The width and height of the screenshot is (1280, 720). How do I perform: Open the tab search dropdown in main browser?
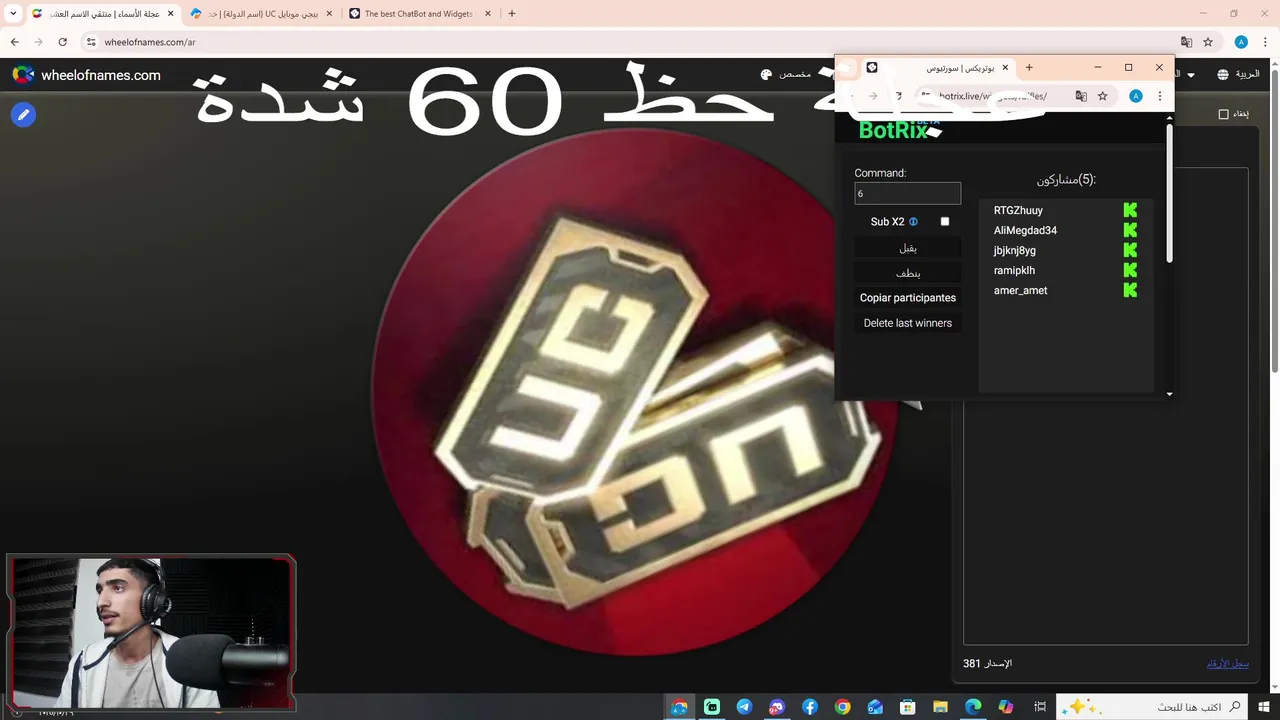[12, 14]
